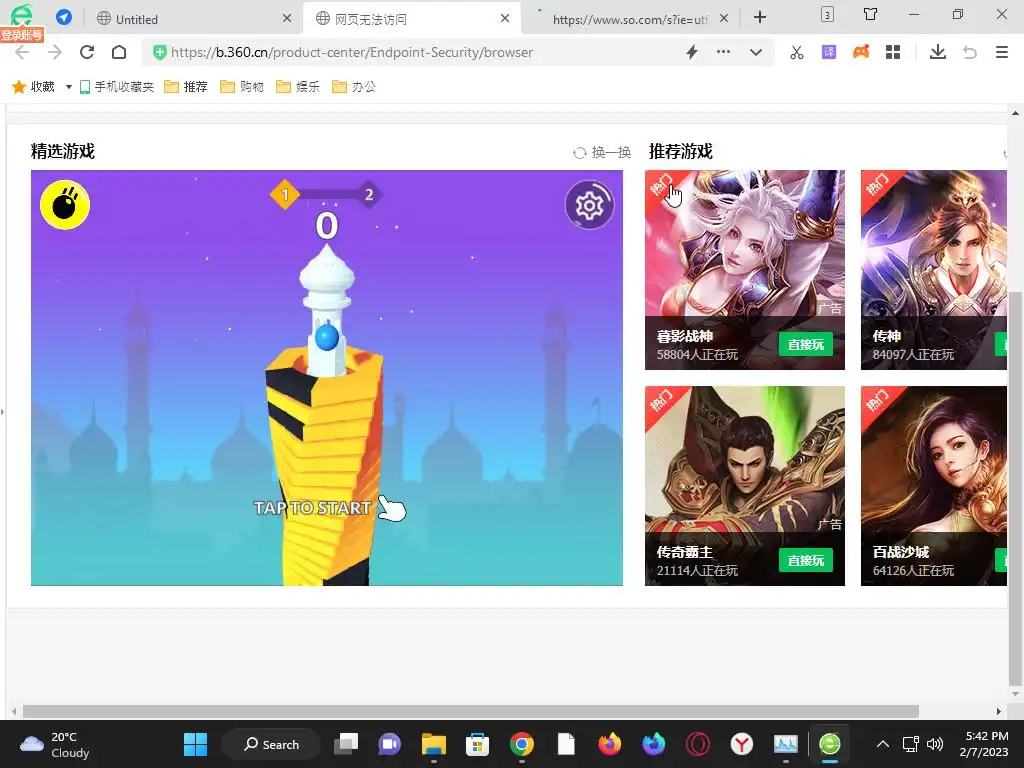Click the back navigation arrow
Image resolution: width=1024 pixels, height=768 pixels.
click(22, 52)
